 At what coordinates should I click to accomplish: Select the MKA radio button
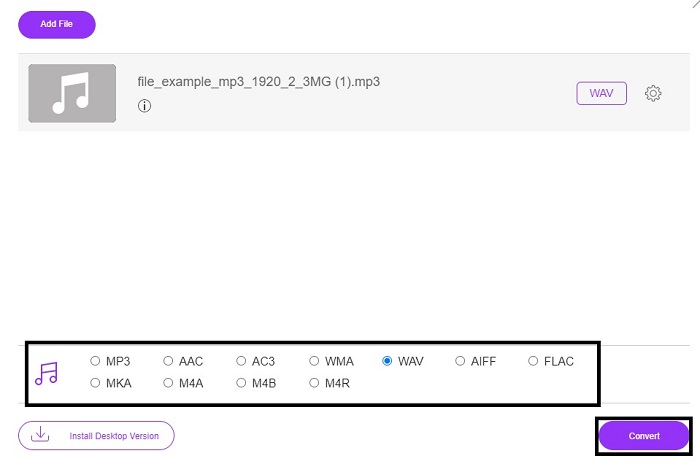click(95, 383)
